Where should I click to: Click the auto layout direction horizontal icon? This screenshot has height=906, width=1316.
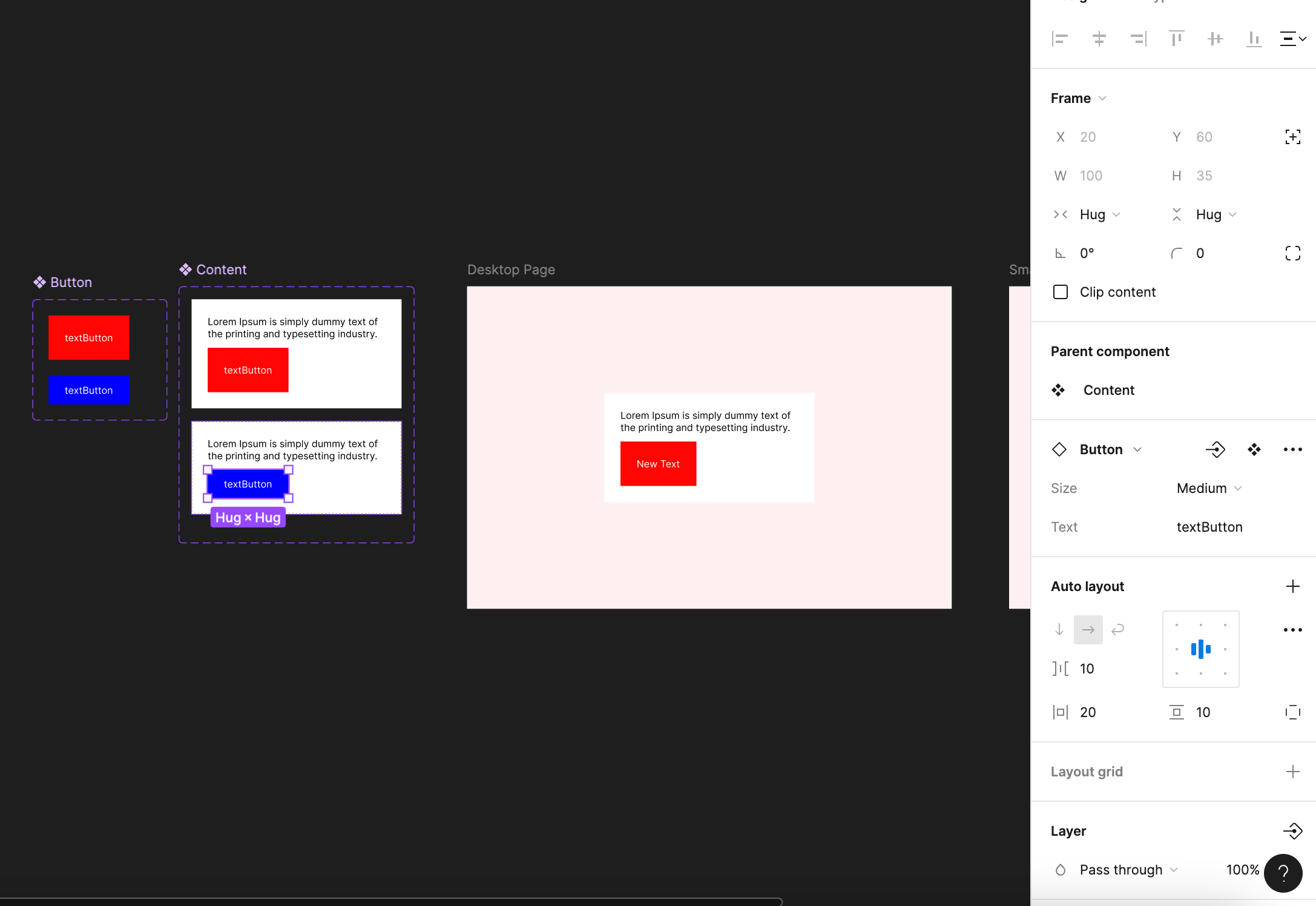(x=1089, y=628)
